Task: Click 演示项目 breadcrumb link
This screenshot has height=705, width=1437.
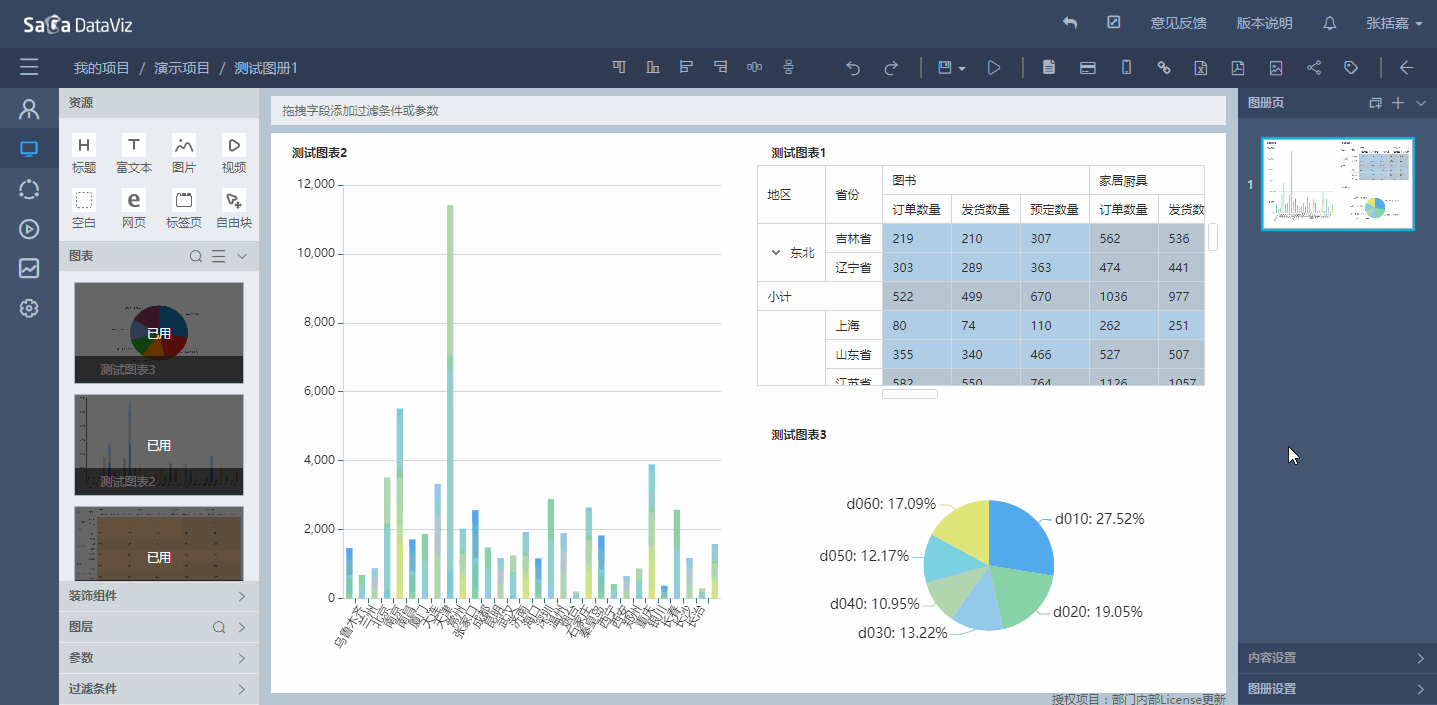Action: coord(182,68)
